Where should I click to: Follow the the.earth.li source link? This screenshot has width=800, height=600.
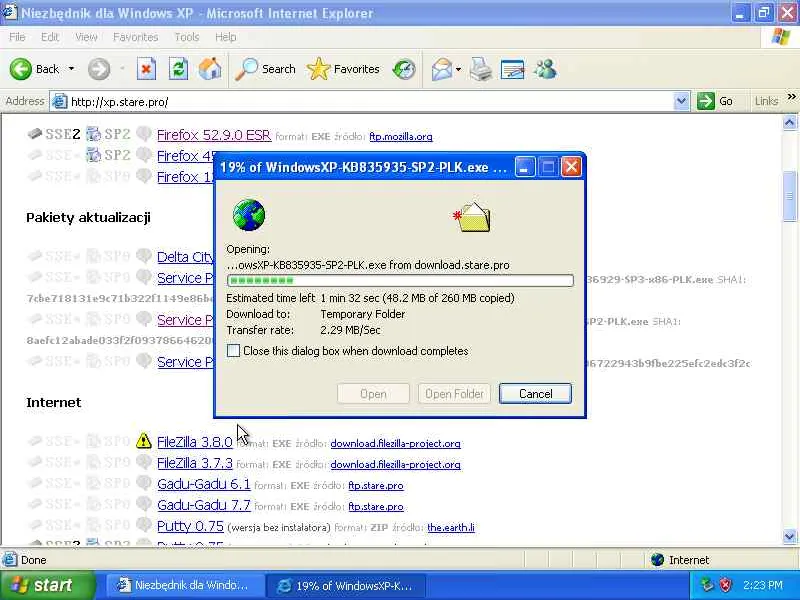coord(451,527)
